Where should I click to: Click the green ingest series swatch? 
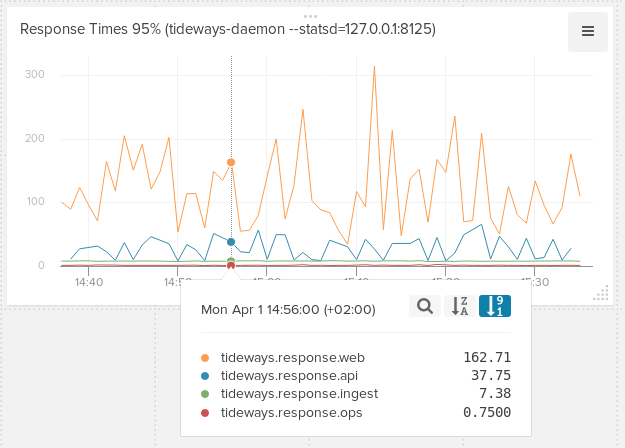click(205, 394)
